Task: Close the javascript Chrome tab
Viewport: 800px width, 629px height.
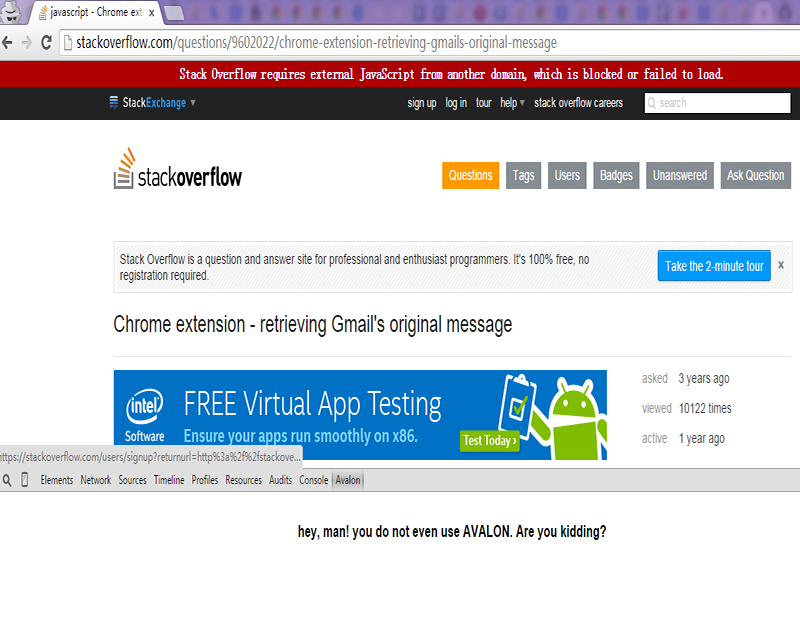Action: 152,13
